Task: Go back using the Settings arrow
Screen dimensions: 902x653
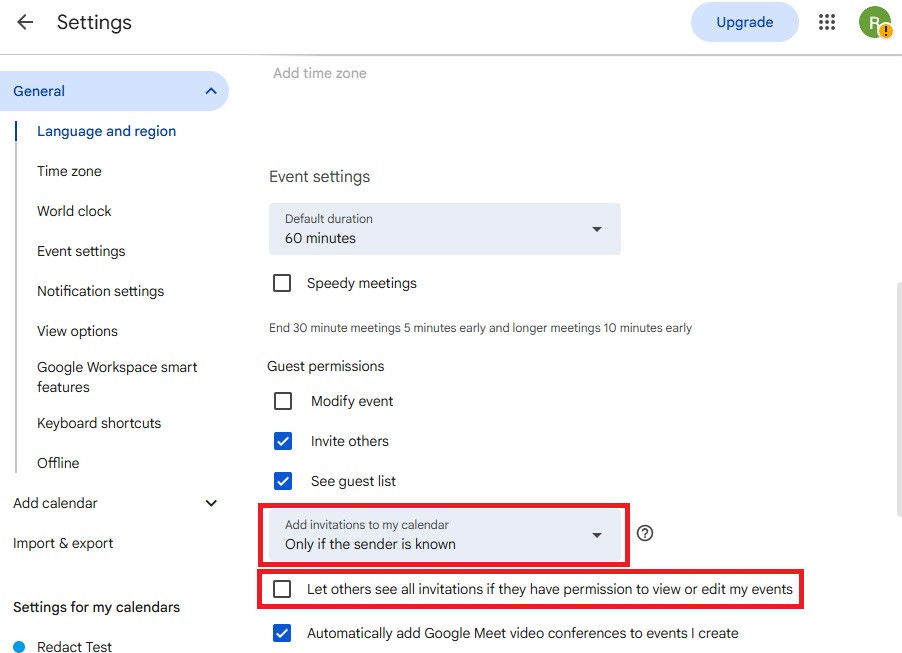Action: click(25, 22)
